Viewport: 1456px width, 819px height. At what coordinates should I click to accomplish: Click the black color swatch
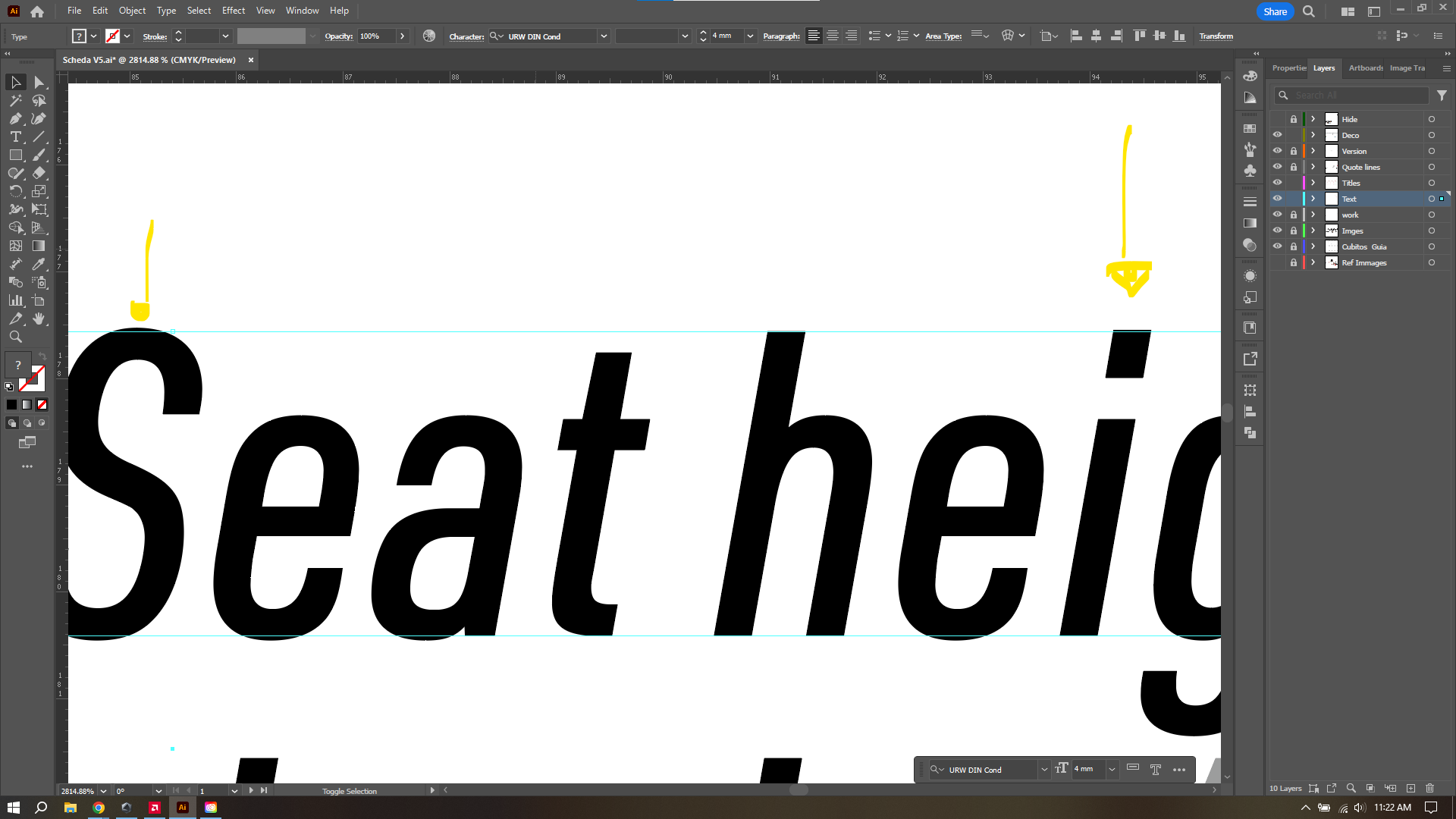click(x=11, y=405)
